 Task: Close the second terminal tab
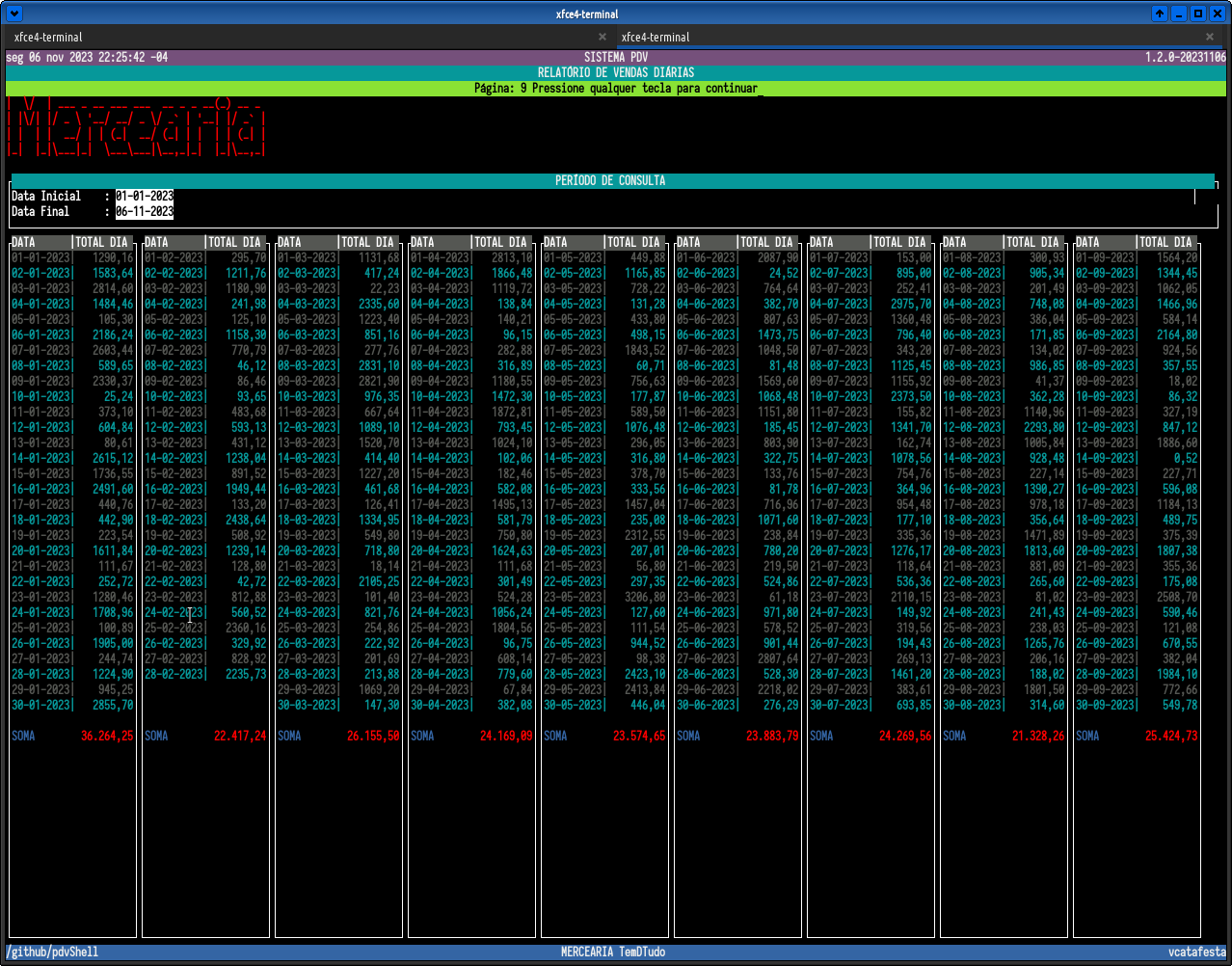click(1210, 37)
